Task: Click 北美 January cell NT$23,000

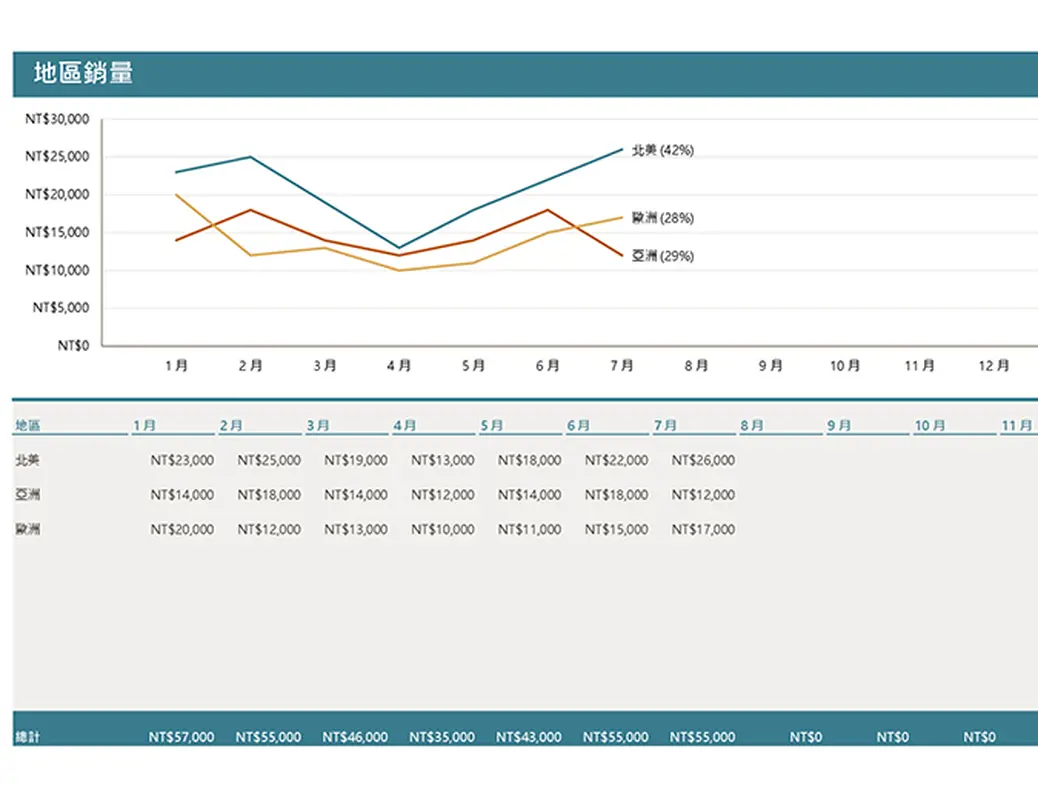Action: (182, 461)
